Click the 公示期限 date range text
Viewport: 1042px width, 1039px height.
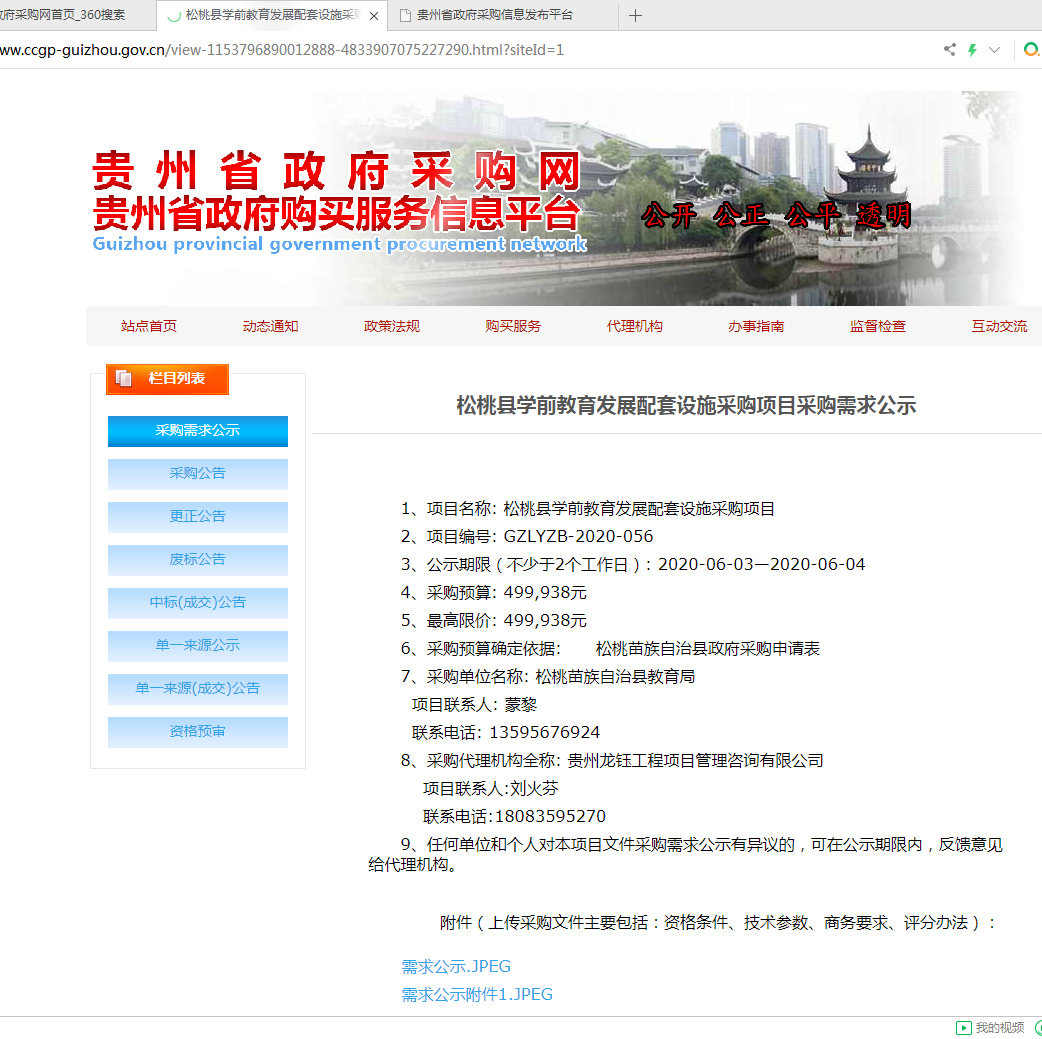(x=762, y=564)
